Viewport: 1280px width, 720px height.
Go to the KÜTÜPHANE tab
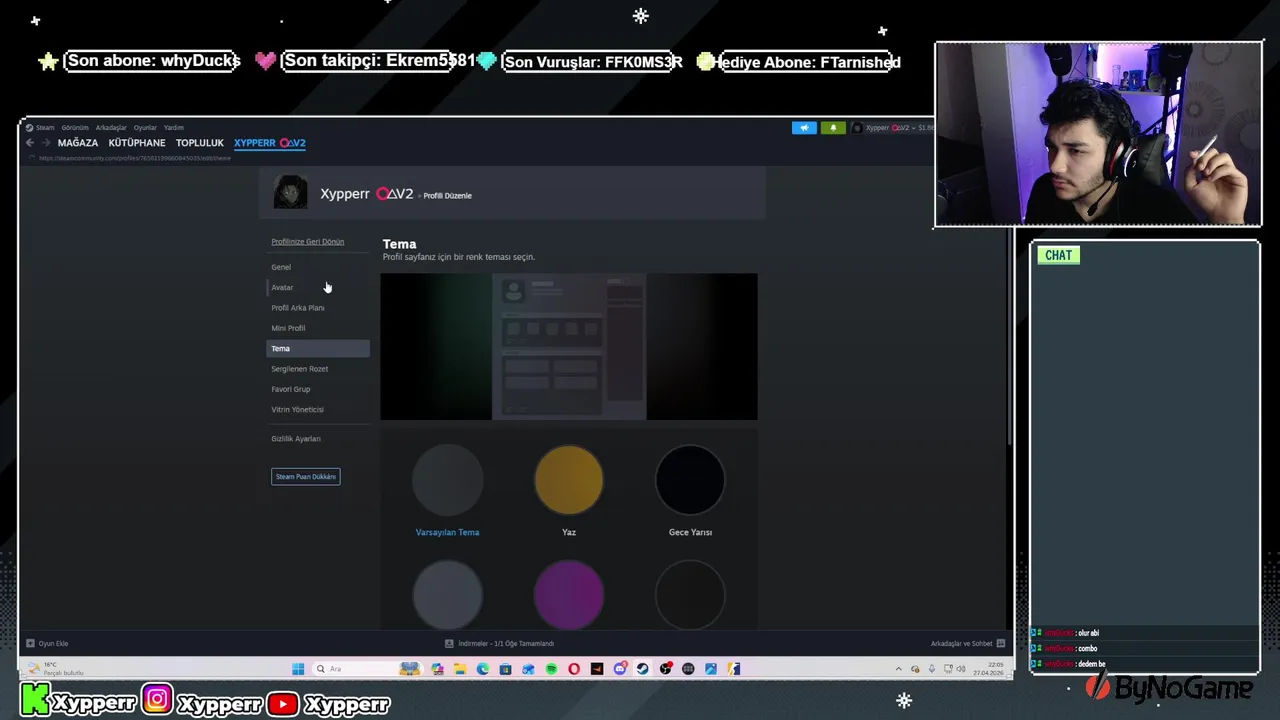pyautogui.click(x=137, y=143)
